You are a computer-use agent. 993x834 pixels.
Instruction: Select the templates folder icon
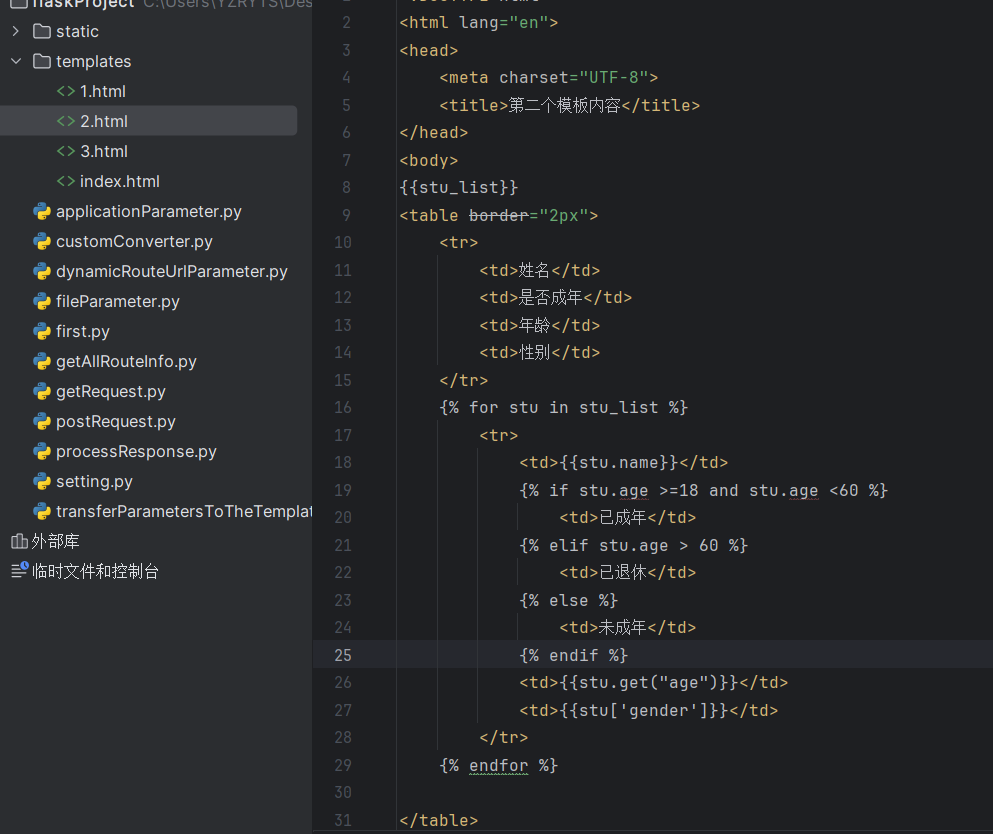42,61
